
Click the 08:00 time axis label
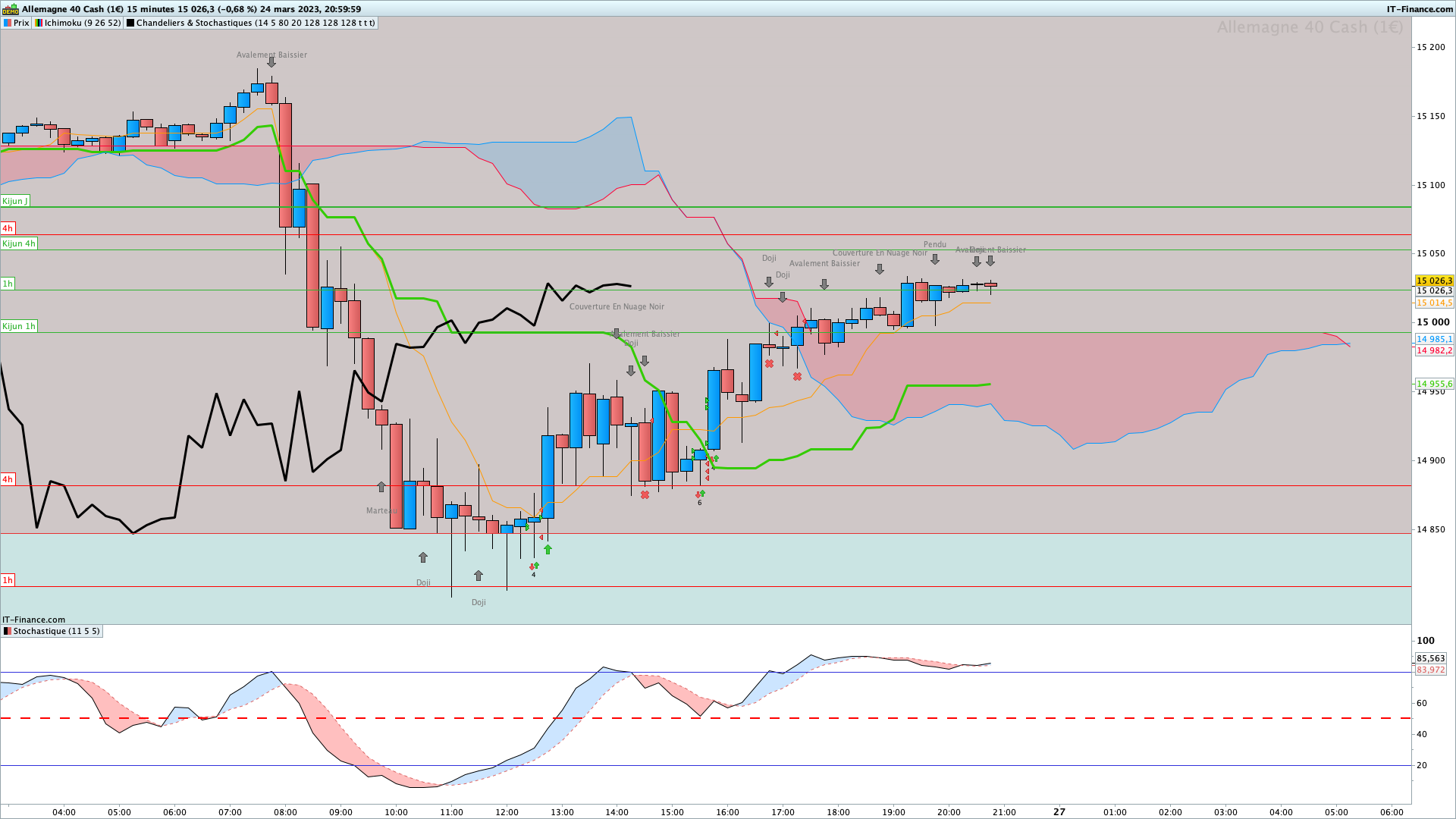point(285,811)
